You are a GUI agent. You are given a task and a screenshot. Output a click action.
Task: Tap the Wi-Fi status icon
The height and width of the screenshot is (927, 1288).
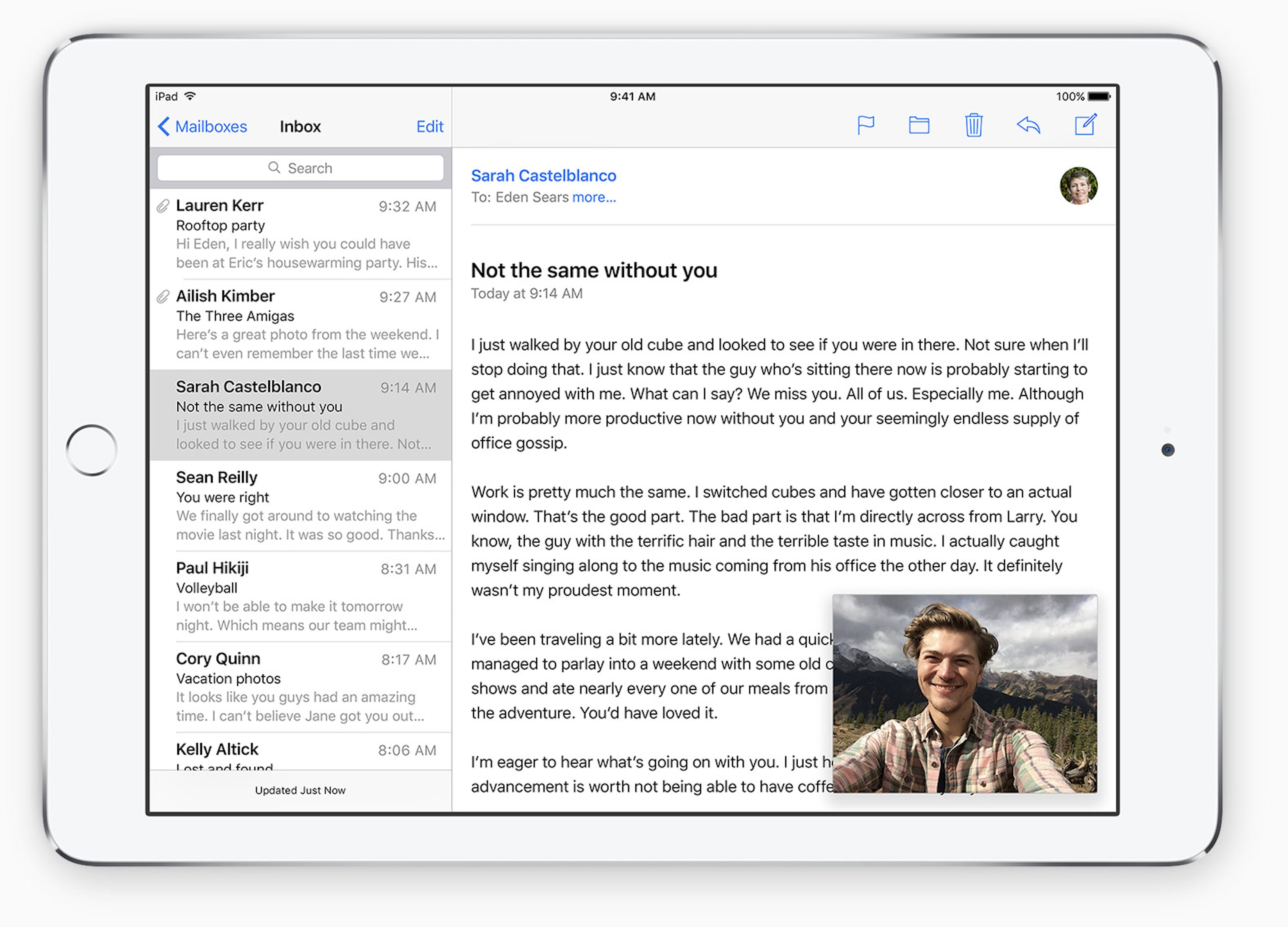click(x=190, y=96)
